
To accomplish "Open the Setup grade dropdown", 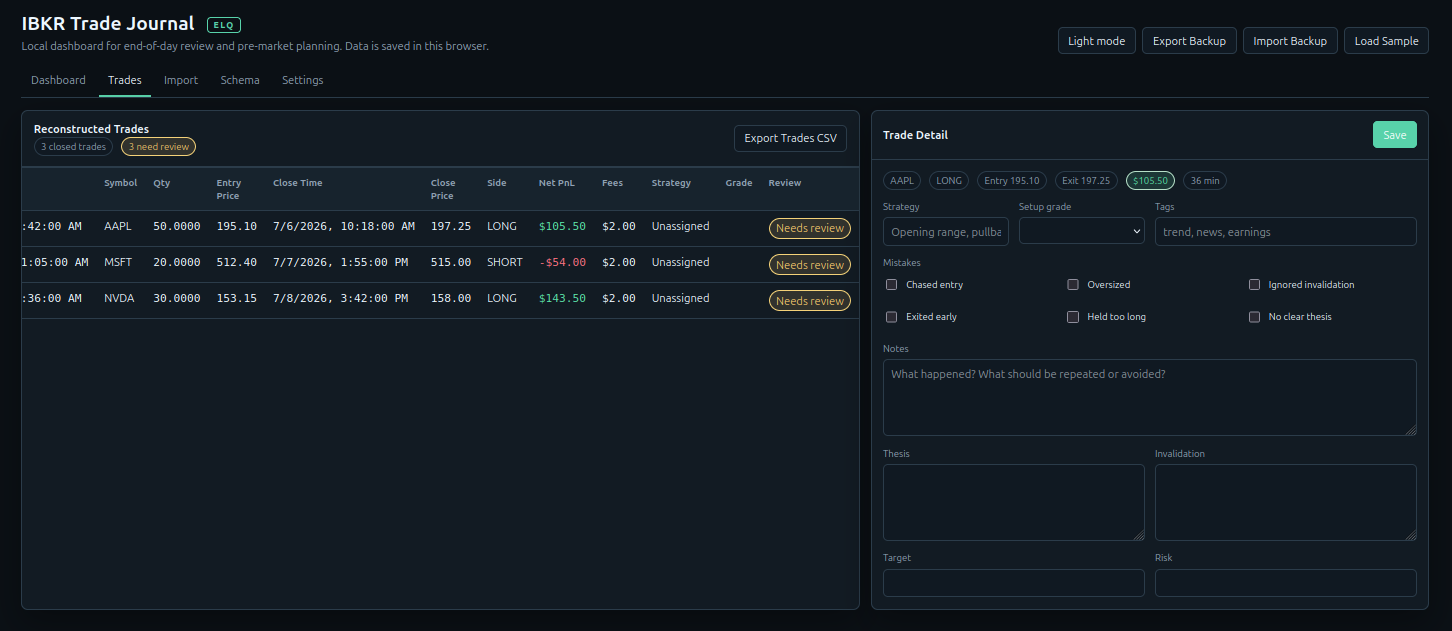I will tap(1082, 231).
